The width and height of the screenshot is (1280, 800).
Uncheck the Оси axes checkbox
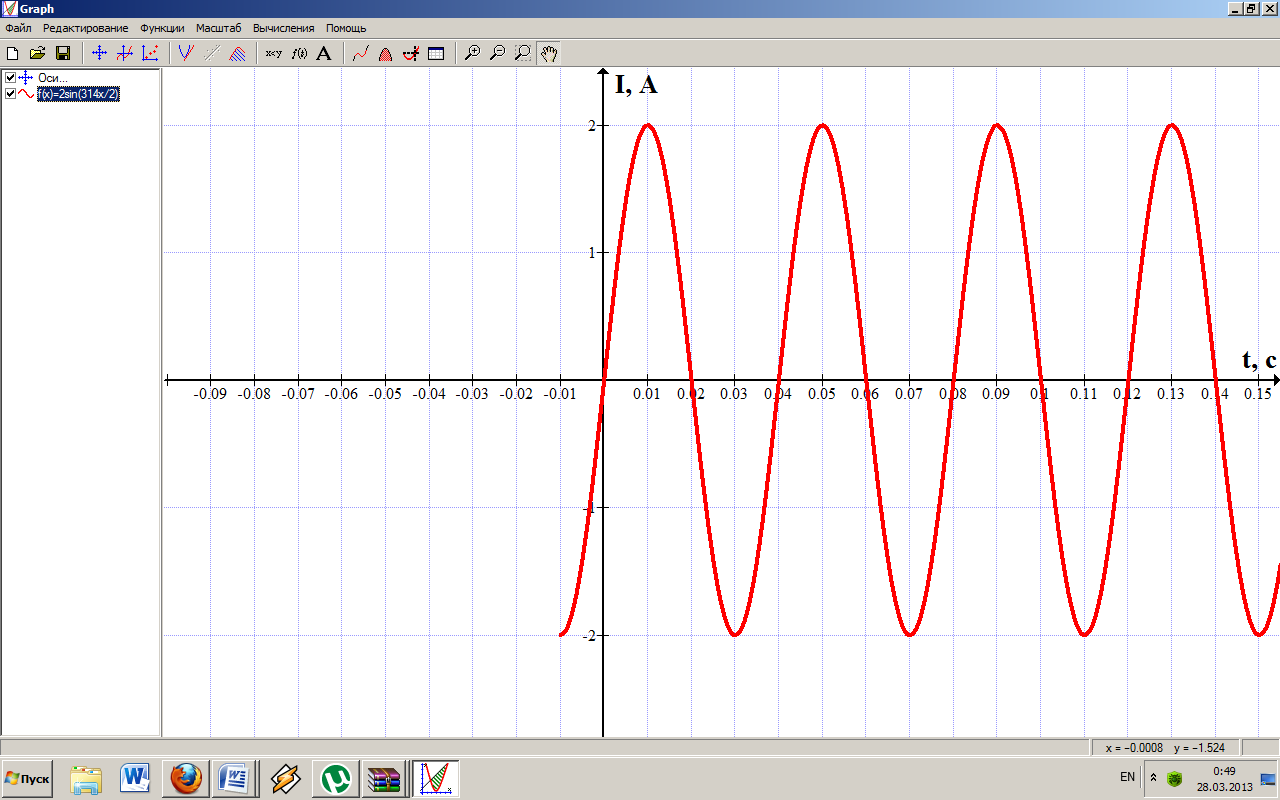click(x=10, y=78)
